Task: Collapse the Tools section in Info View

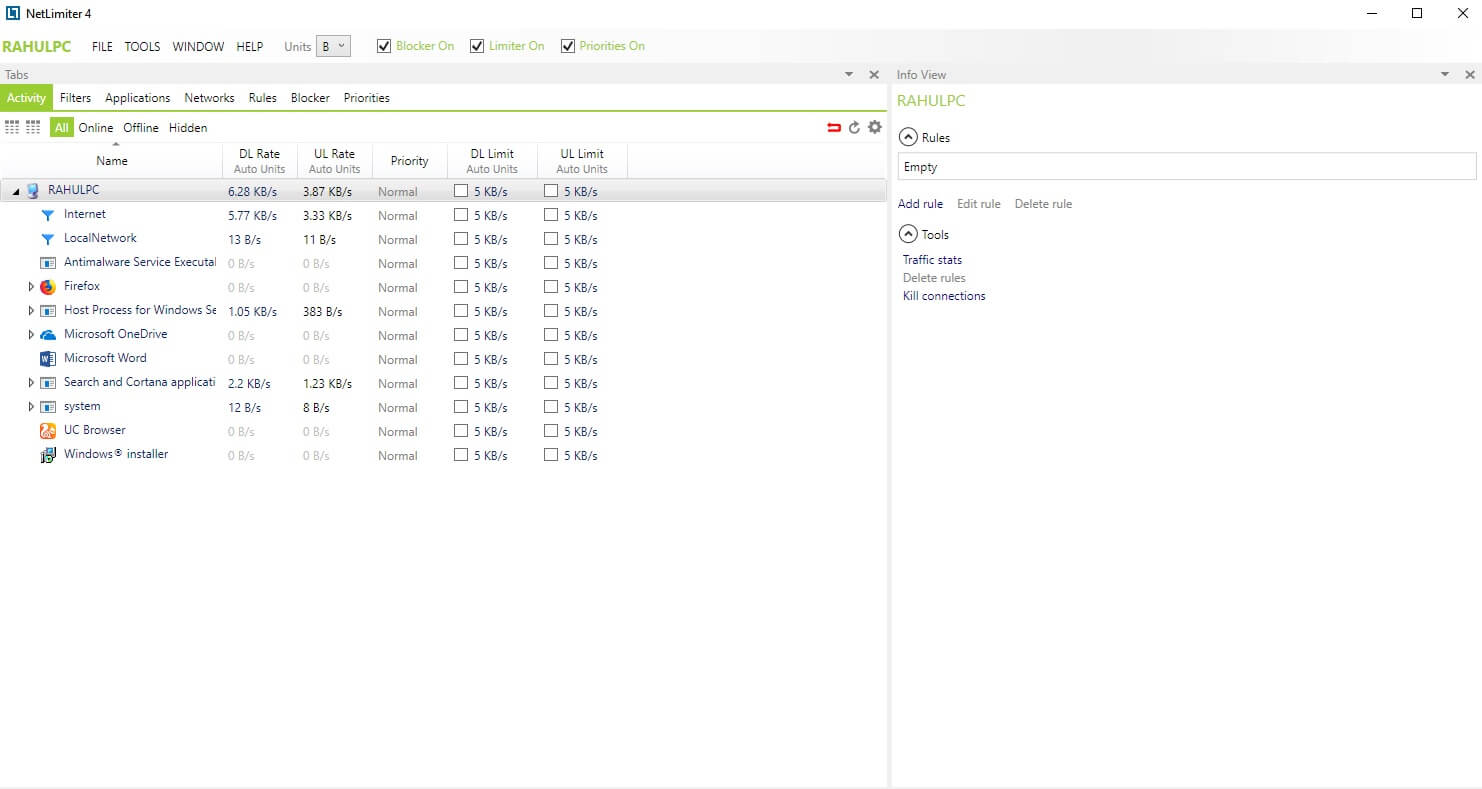Action: (908, 235)
